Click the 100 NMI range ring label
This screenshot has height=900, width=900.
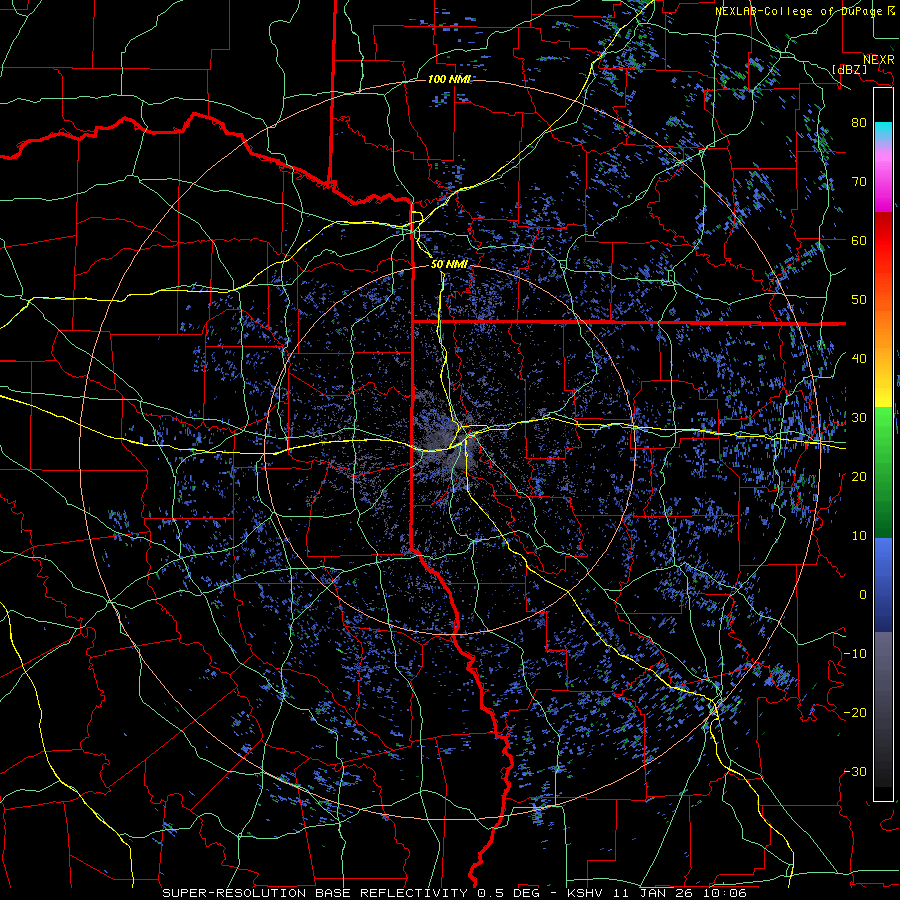pos(449,79)
